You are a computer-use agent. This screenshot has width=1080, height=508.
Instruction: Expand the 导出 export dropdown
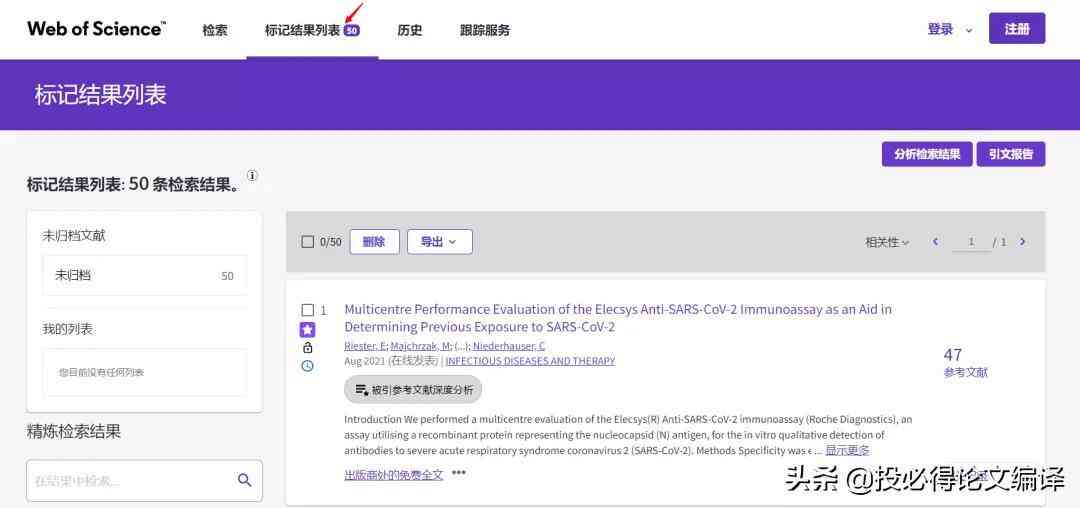[x=439, y=242]
